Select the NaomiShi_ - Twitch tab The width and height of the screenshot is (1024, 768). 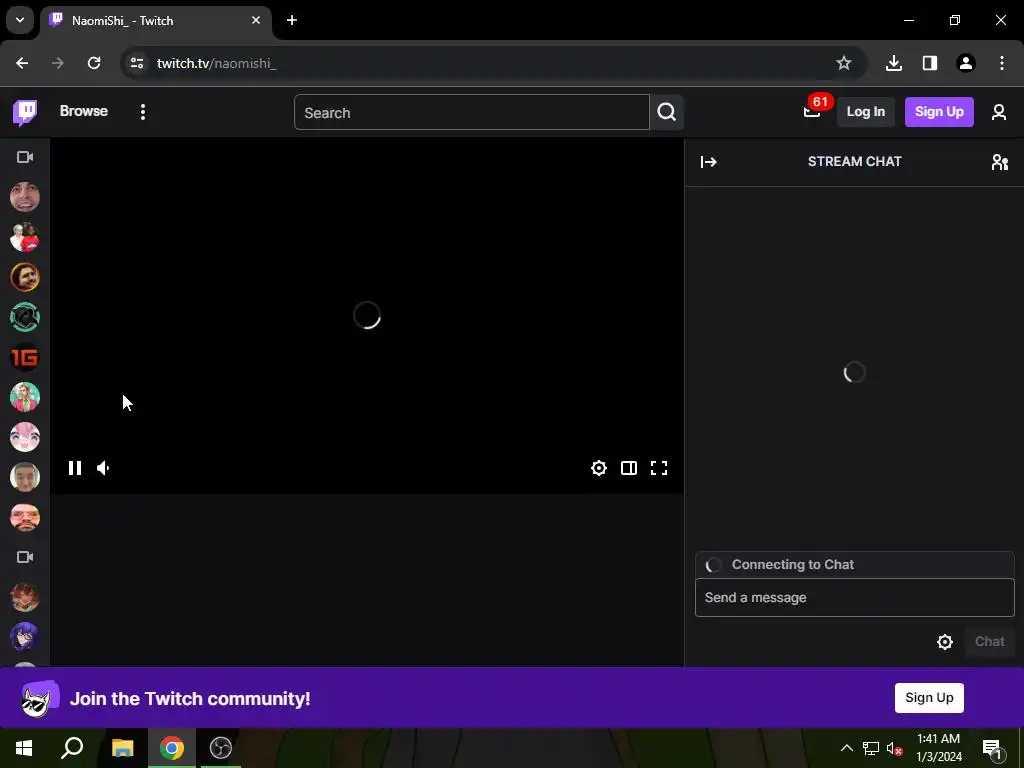[153, 20]
